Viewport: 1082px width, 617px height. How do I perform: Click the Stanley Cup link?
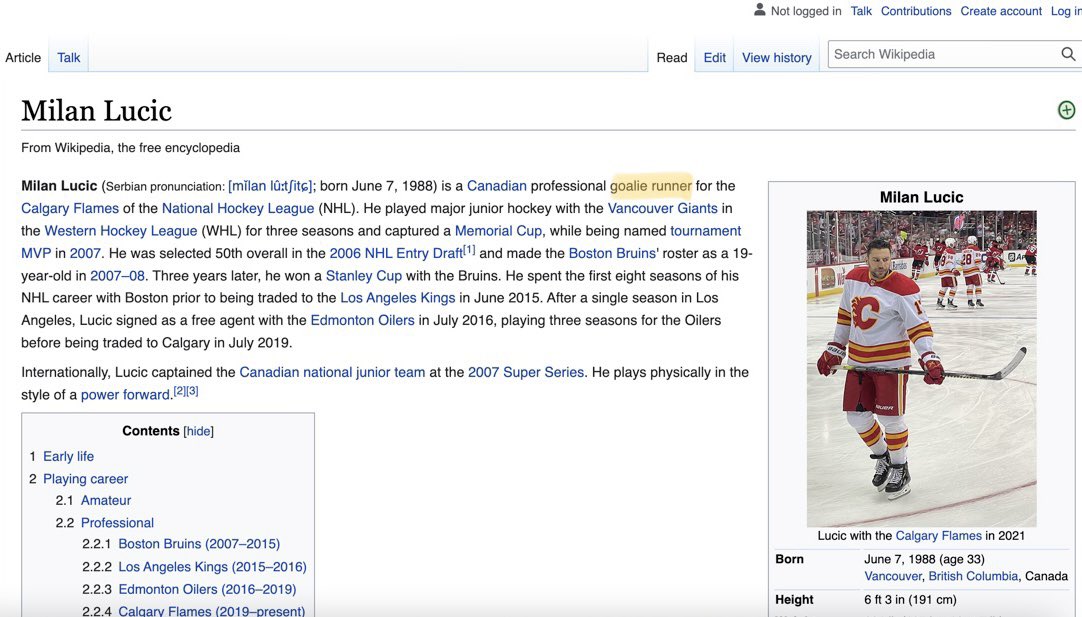364,275
